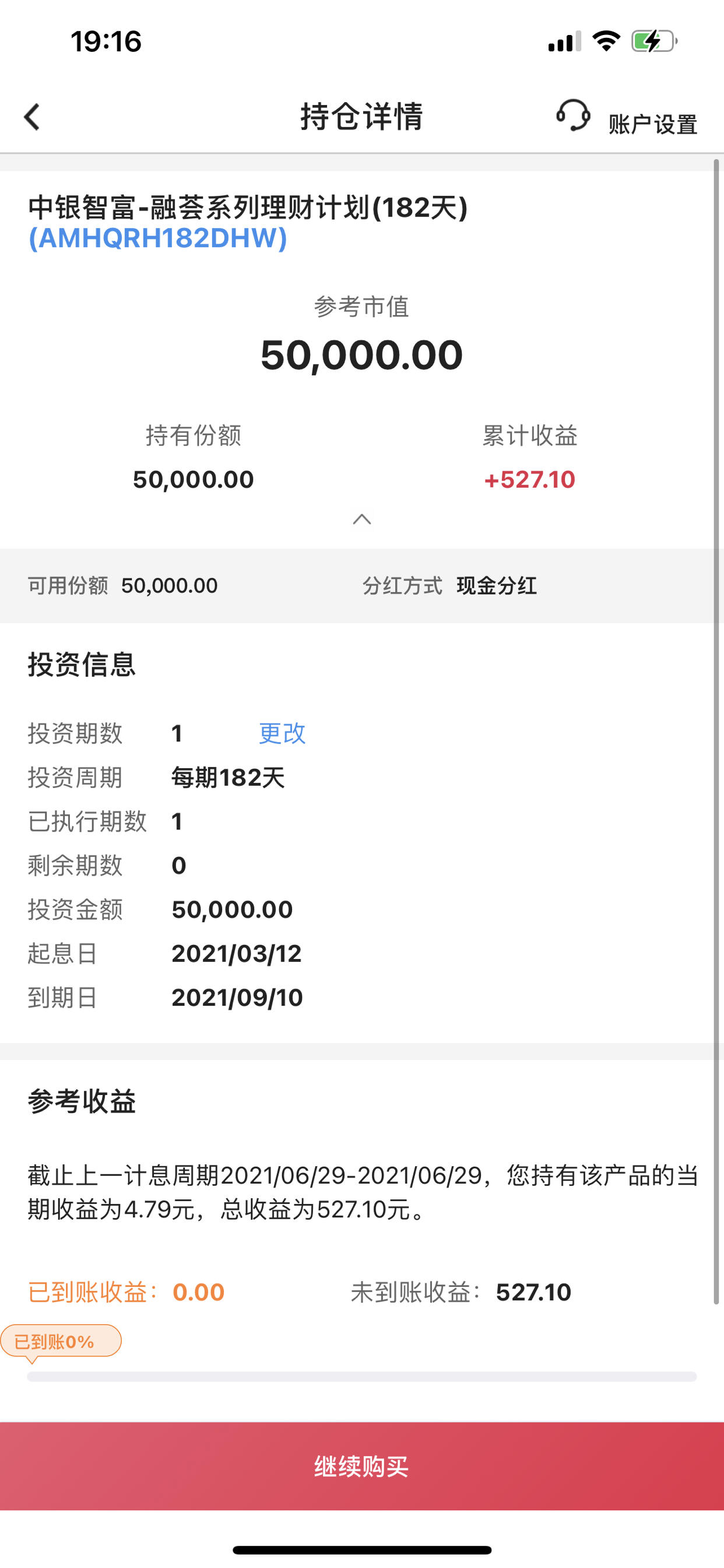The image size is (724, 1568).
Task: Tap the 19:16 status bar clock
Action: click(x=106, y=42)
